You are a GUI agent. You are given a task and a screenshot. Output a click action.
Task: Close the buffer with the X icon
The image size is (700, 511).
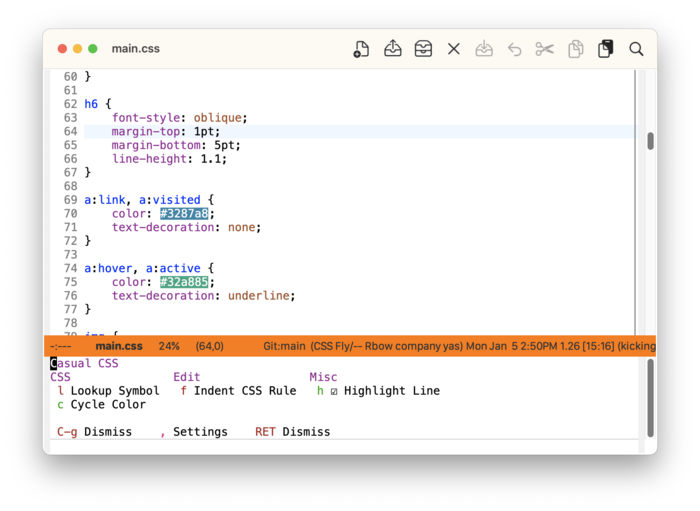454,49
